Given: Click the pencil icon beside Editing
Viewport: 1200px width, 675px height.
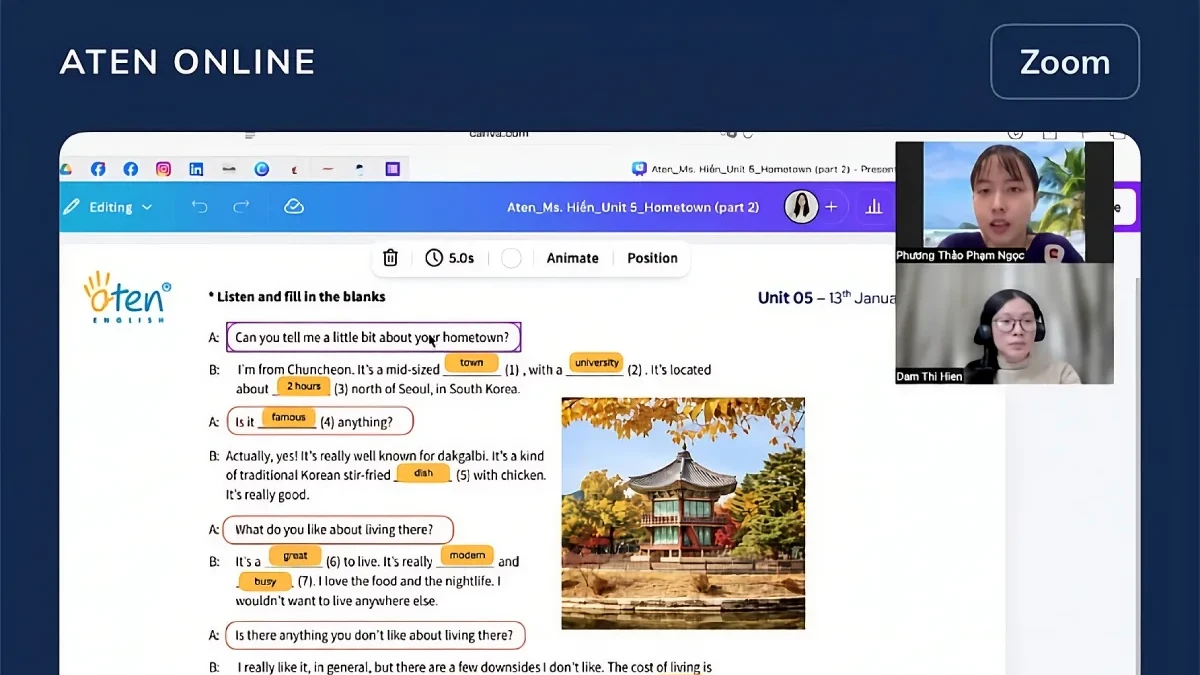Looking at the screenshot, I should click(71, 207).
